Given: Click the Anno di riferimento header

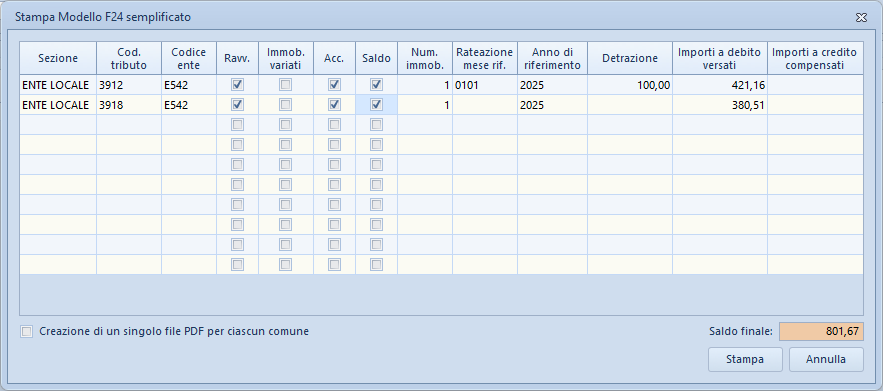Looking at the screenshot, I should (x=552, y=57).
